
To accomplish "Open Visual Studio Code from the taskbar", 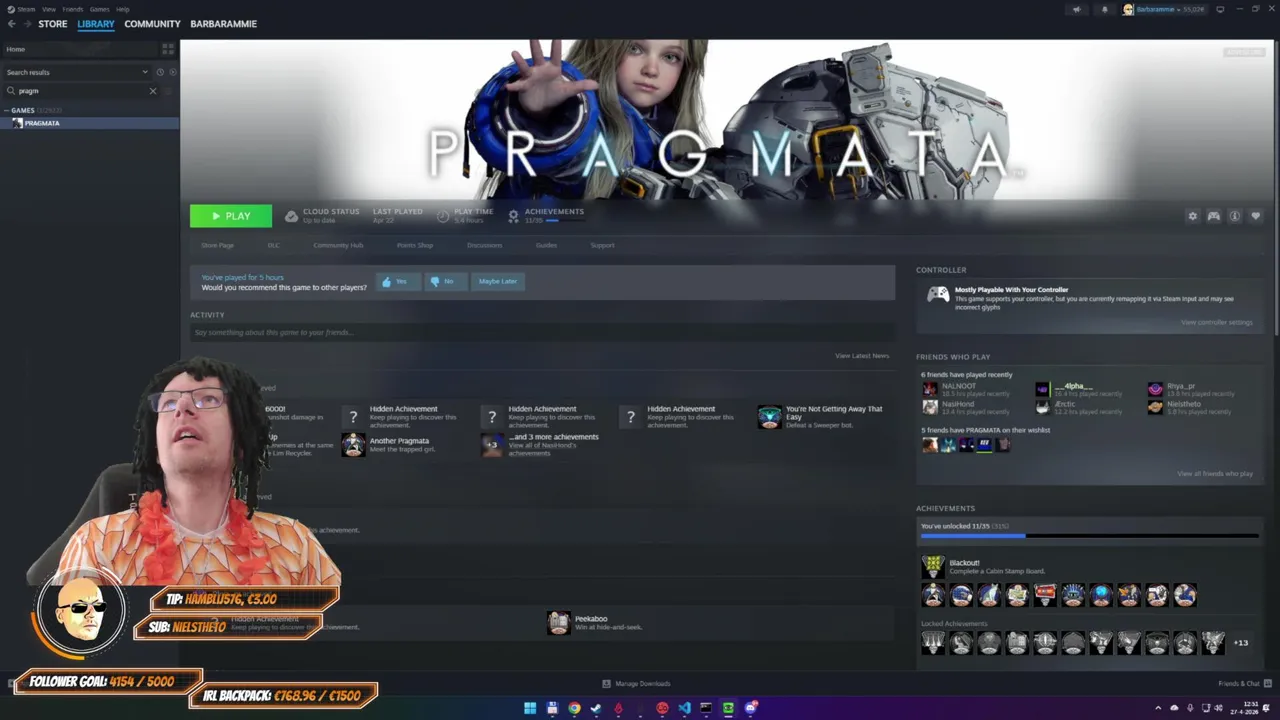I will [x=684, y=708].
